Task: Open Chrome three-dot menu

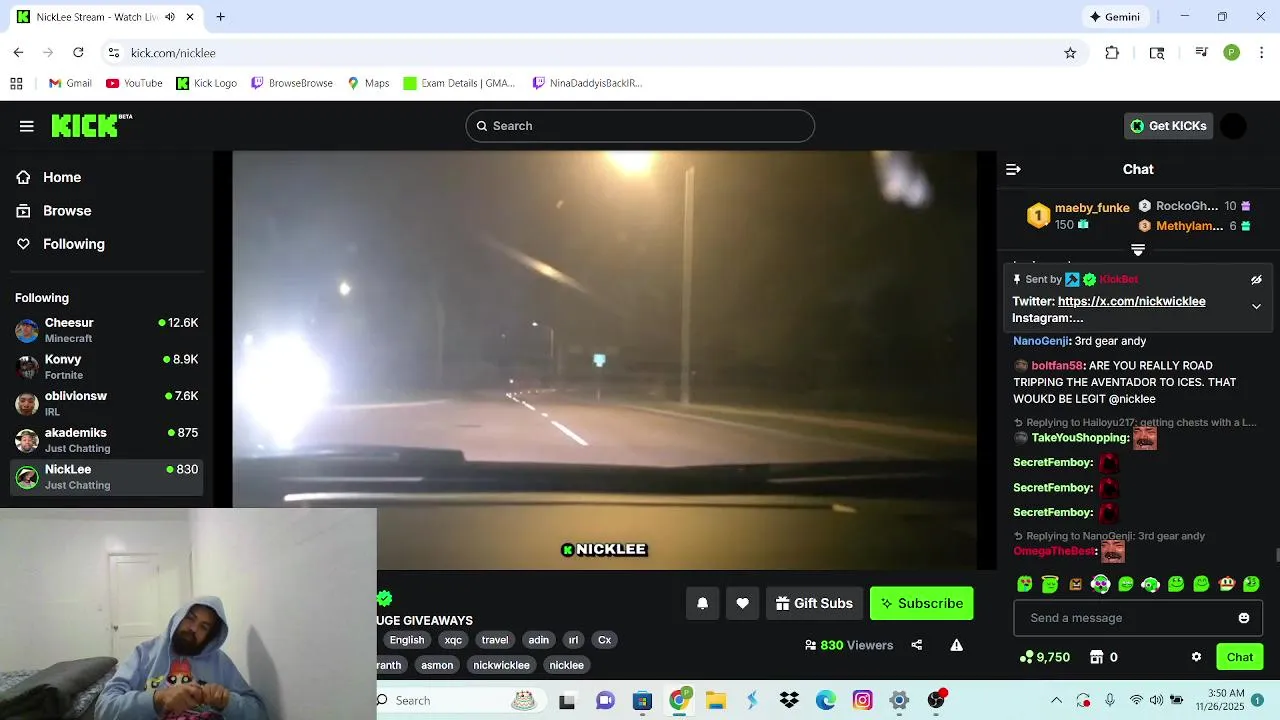Action: pos(1263,53)
